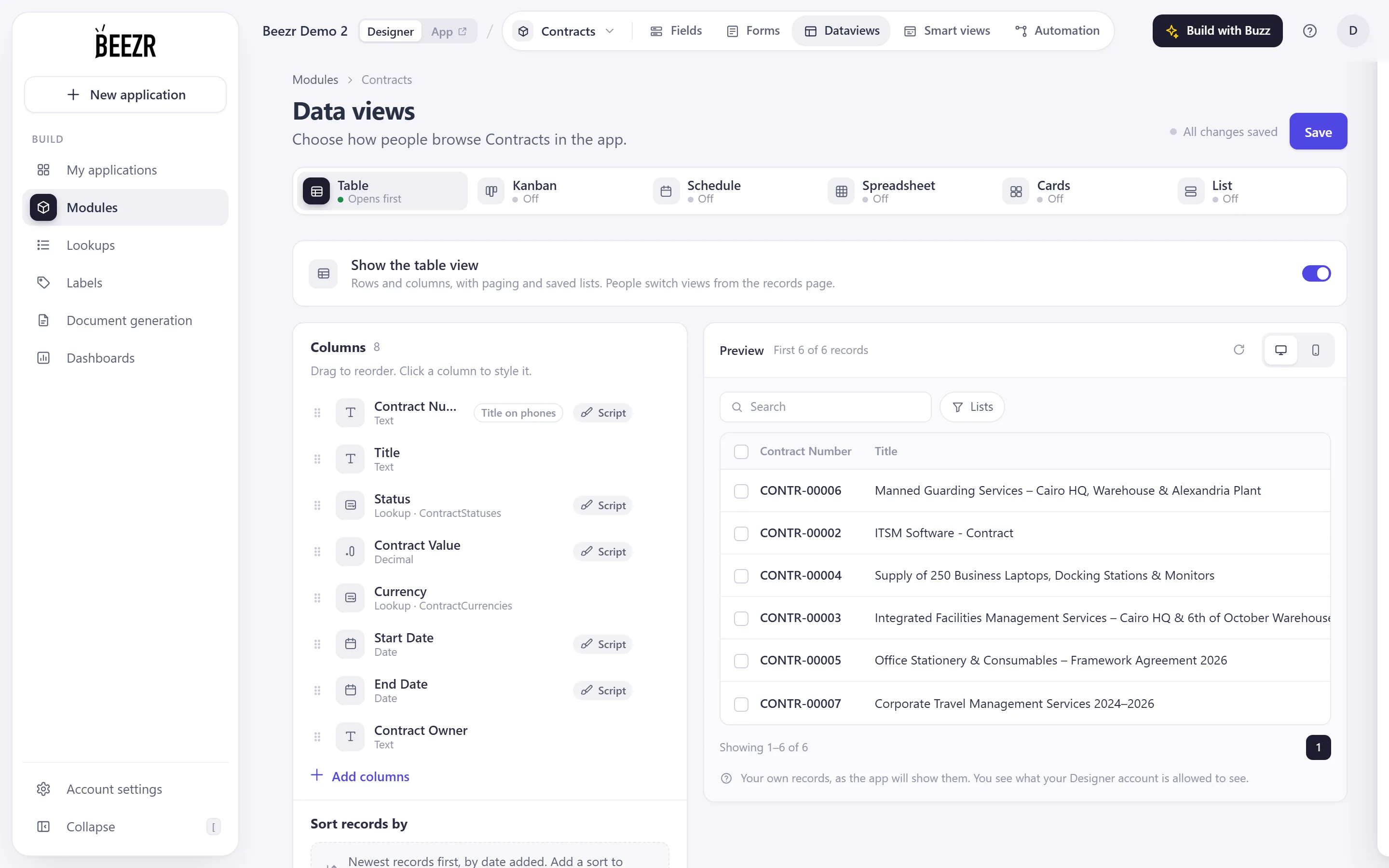The height and width of the screenshot is (868, 1389).
Task: Click New application button
Action: pos(125,95)
